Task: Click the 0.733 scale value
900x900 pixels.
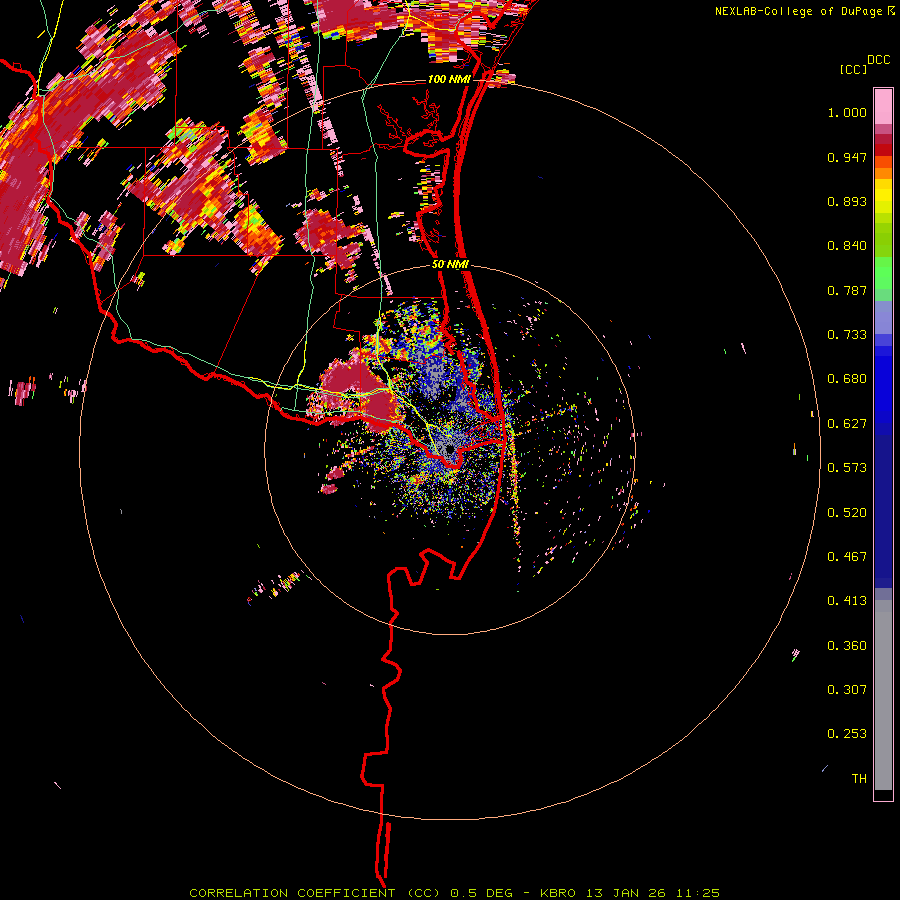Action: coord(847,335)
